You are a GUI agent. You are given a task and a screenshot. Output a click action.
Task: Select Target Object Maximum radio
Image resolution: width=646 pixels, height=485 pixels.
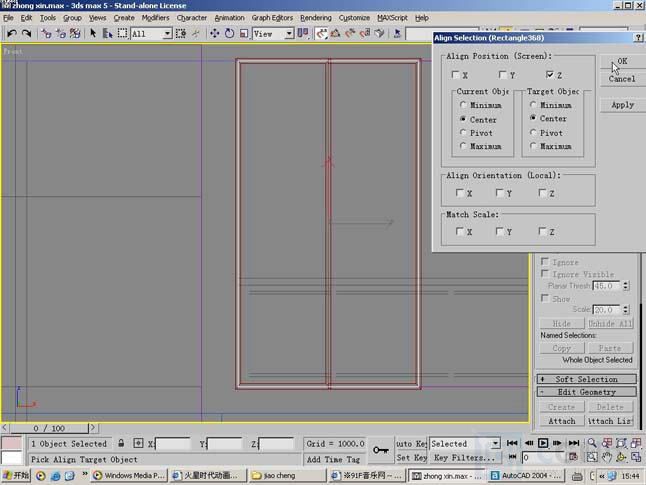[533, 146]
